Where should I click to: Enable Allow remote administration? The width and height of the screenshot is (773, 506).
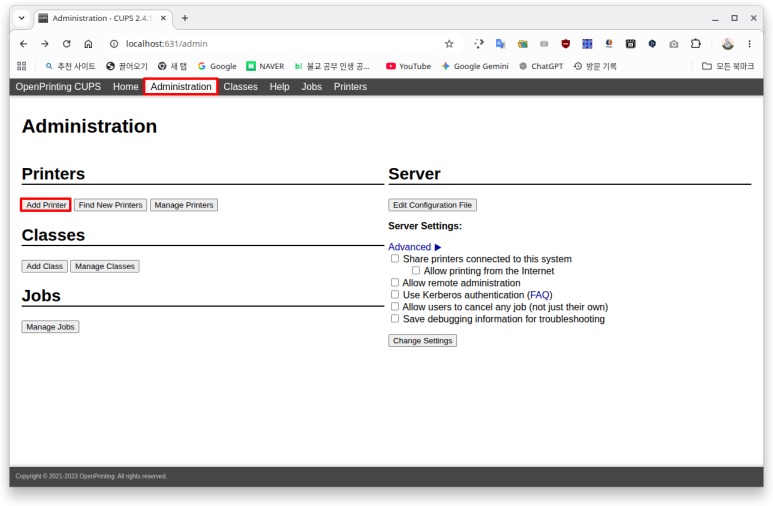395,282
